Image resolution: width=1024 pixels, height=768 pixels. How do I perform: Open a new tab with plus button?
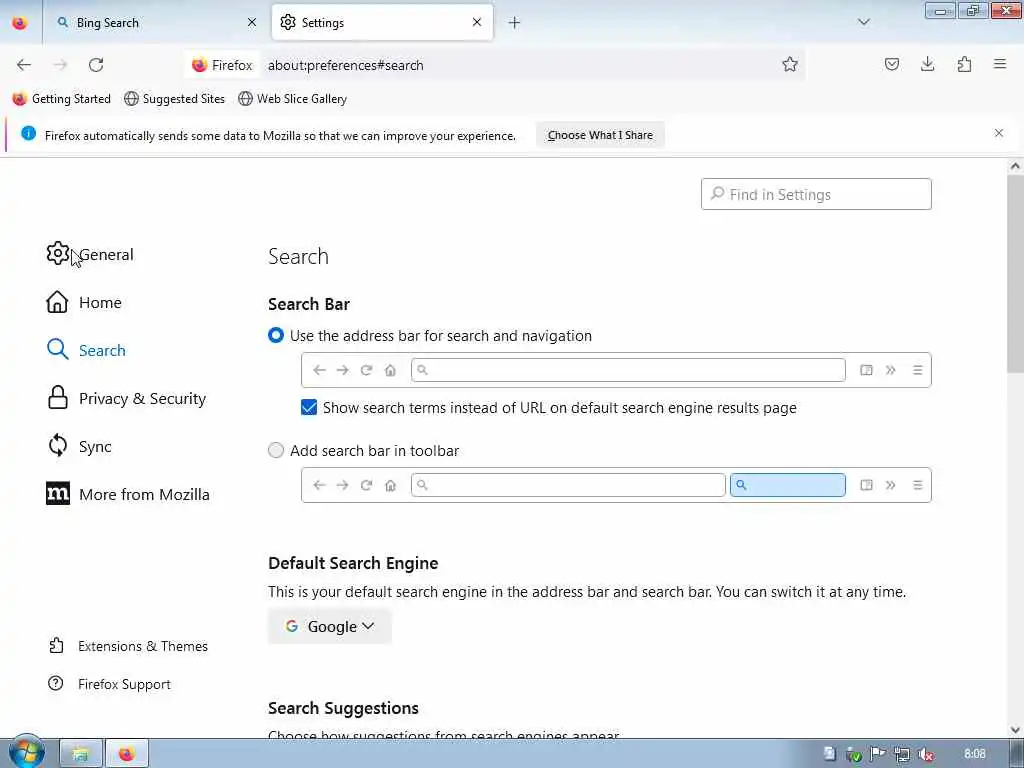point(514,23)
